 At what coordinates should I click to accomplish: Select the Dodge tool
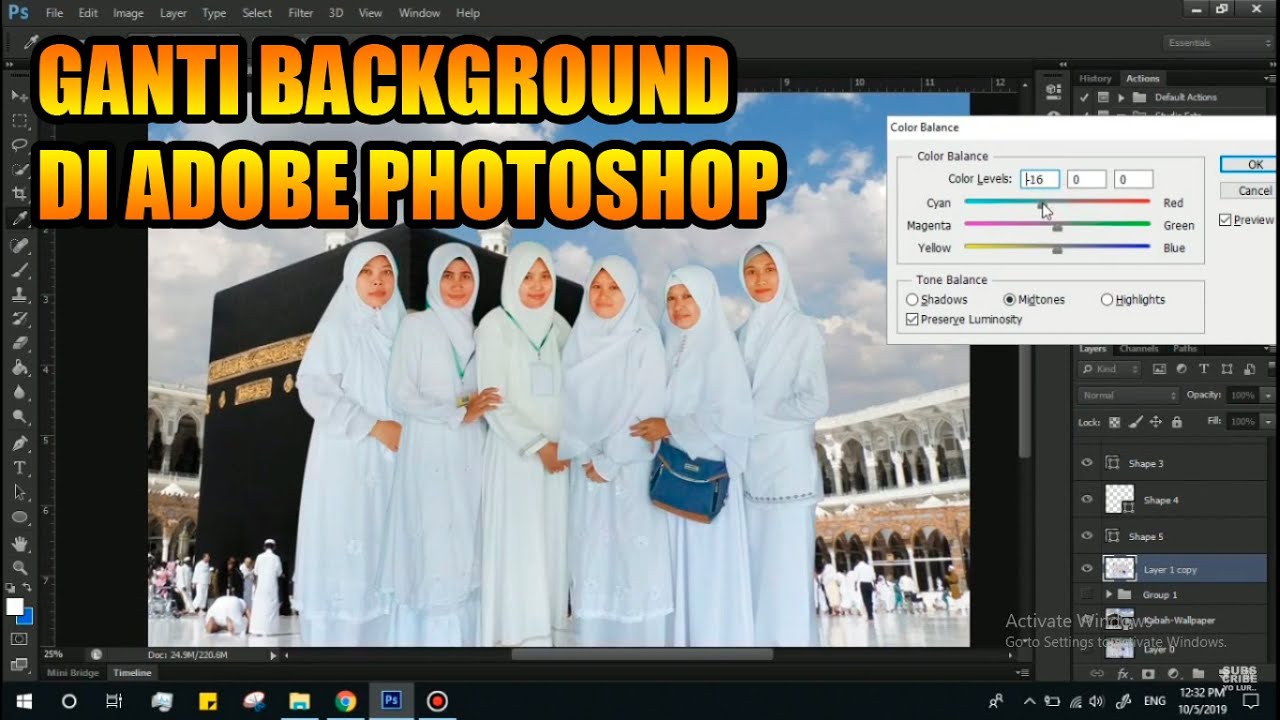point(19,417)
